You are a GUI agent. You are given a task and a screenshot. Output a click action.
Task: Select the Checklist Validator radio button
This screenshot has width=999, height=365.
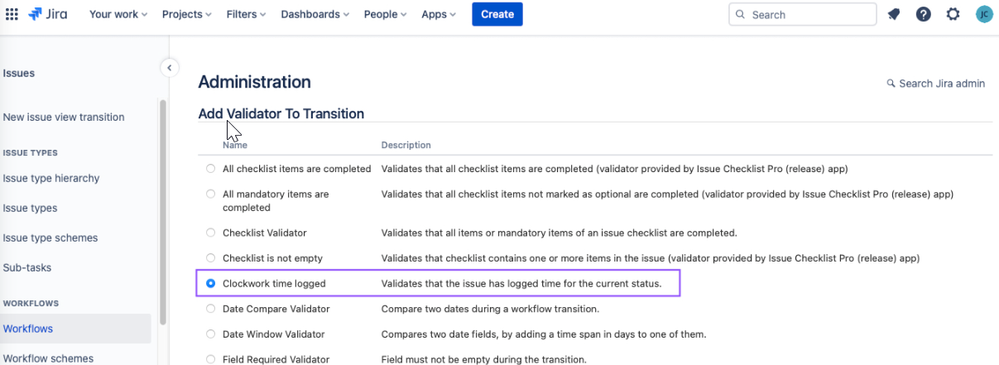pyautogui.click(x=211, y=233)
